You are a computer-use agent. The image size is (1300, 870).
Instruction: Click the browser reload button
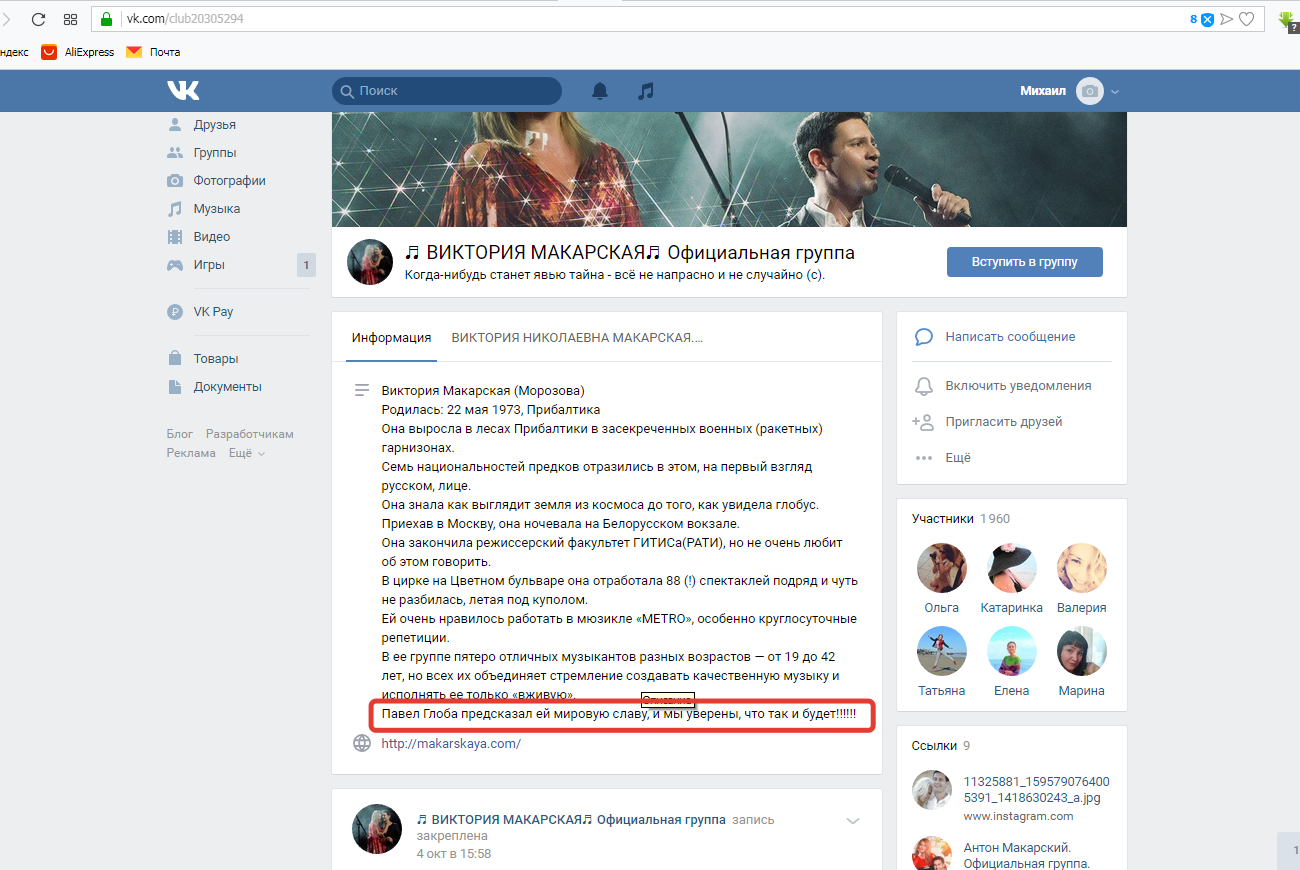coord(38,19)
